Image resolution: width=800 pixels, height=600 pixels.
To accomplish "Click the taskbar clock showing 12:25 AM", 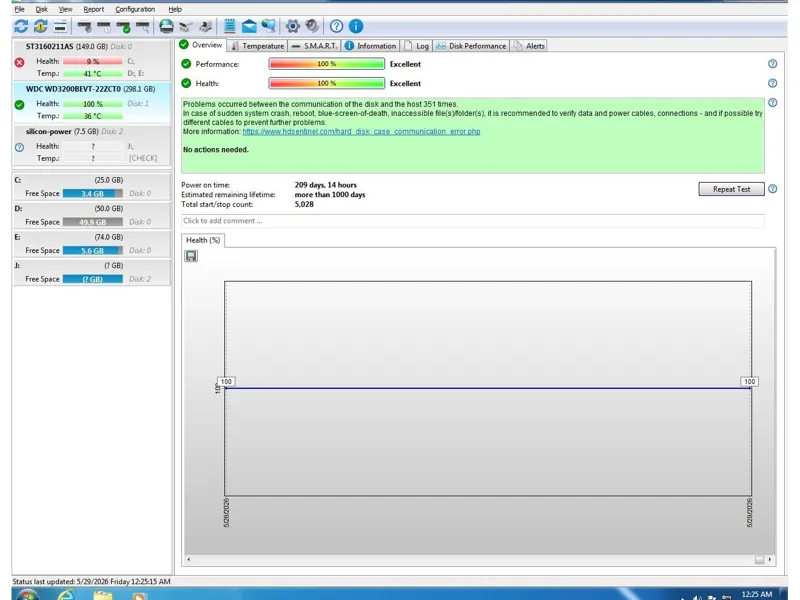I will 757,594.
